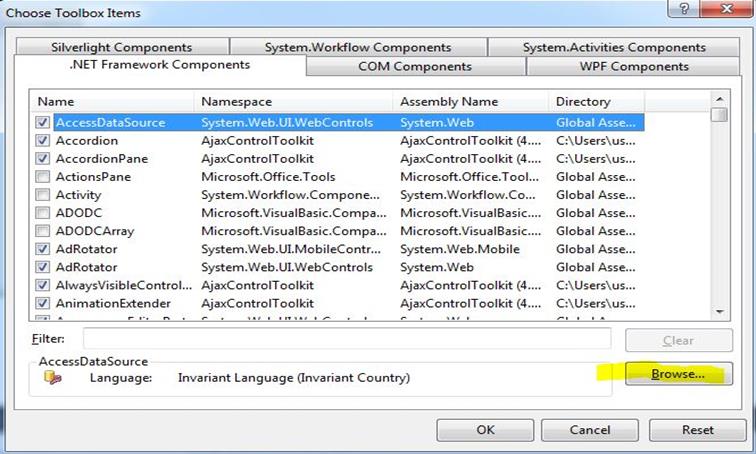Viewport: 756px width, 454px height.
Task: Open System.Workflow Components tab
Action: pos(358,47)
